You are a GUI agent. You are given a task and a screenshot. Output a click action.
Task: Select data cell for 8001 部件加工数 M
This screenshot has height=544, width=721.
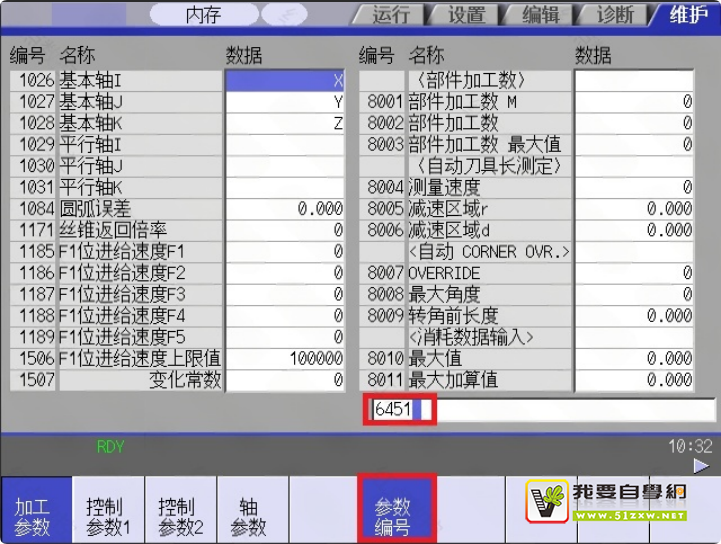pyautogui.click(x=634, y=102)
